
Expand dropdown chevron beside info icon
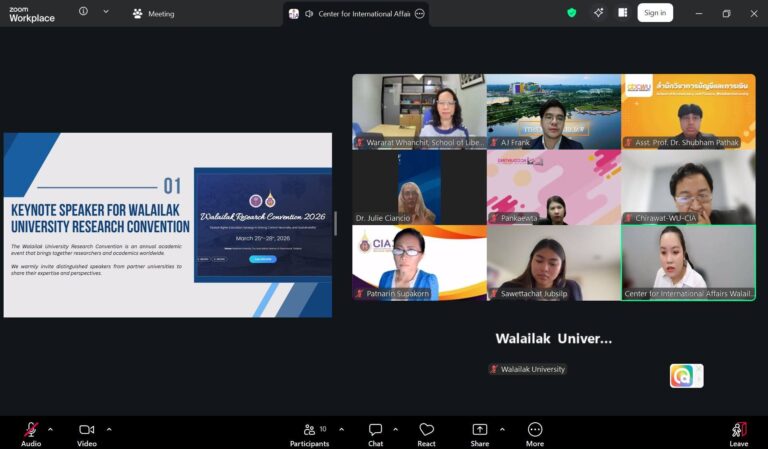pos(106,11)
